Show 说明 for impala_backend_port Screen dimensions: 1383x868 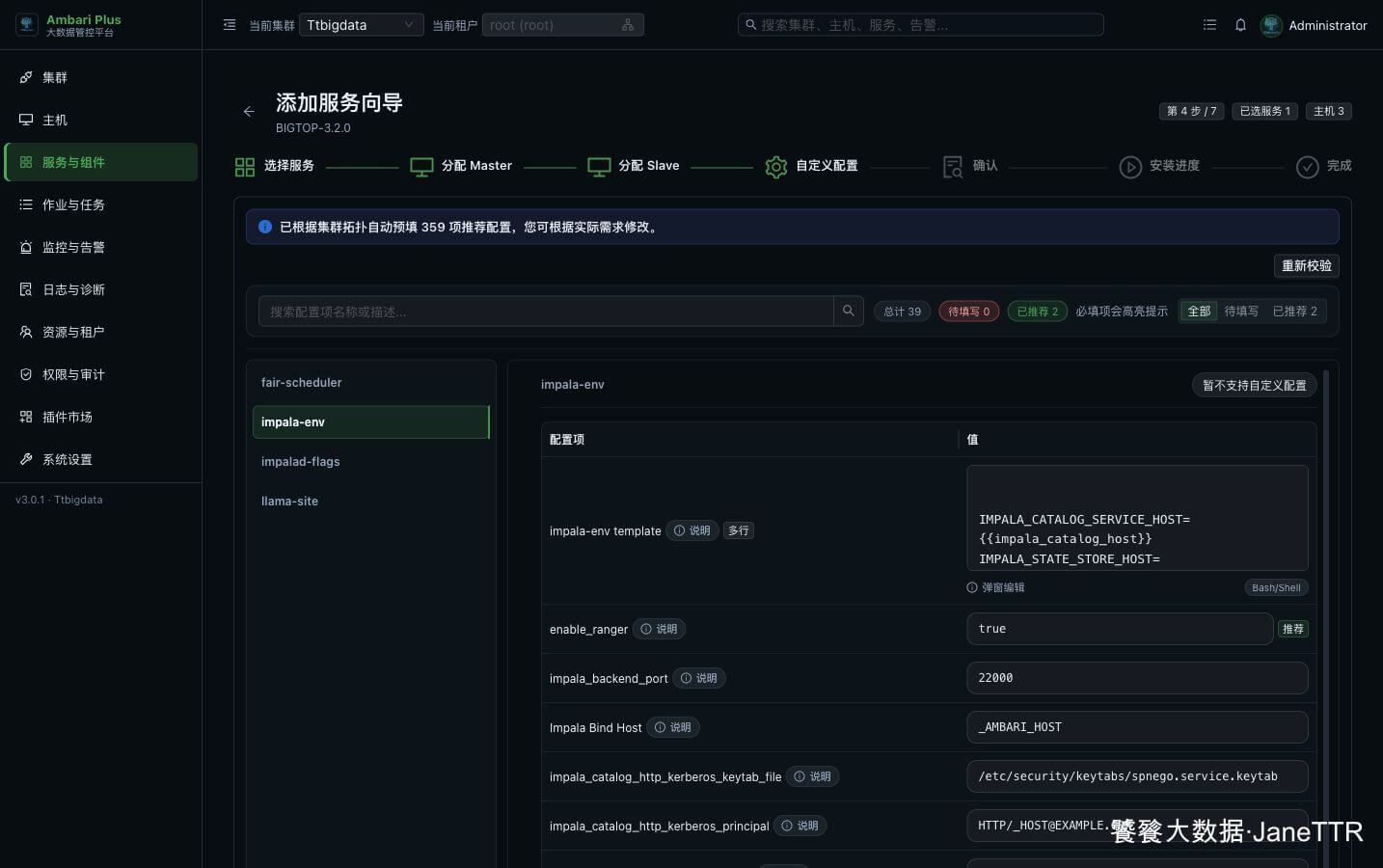699,678
